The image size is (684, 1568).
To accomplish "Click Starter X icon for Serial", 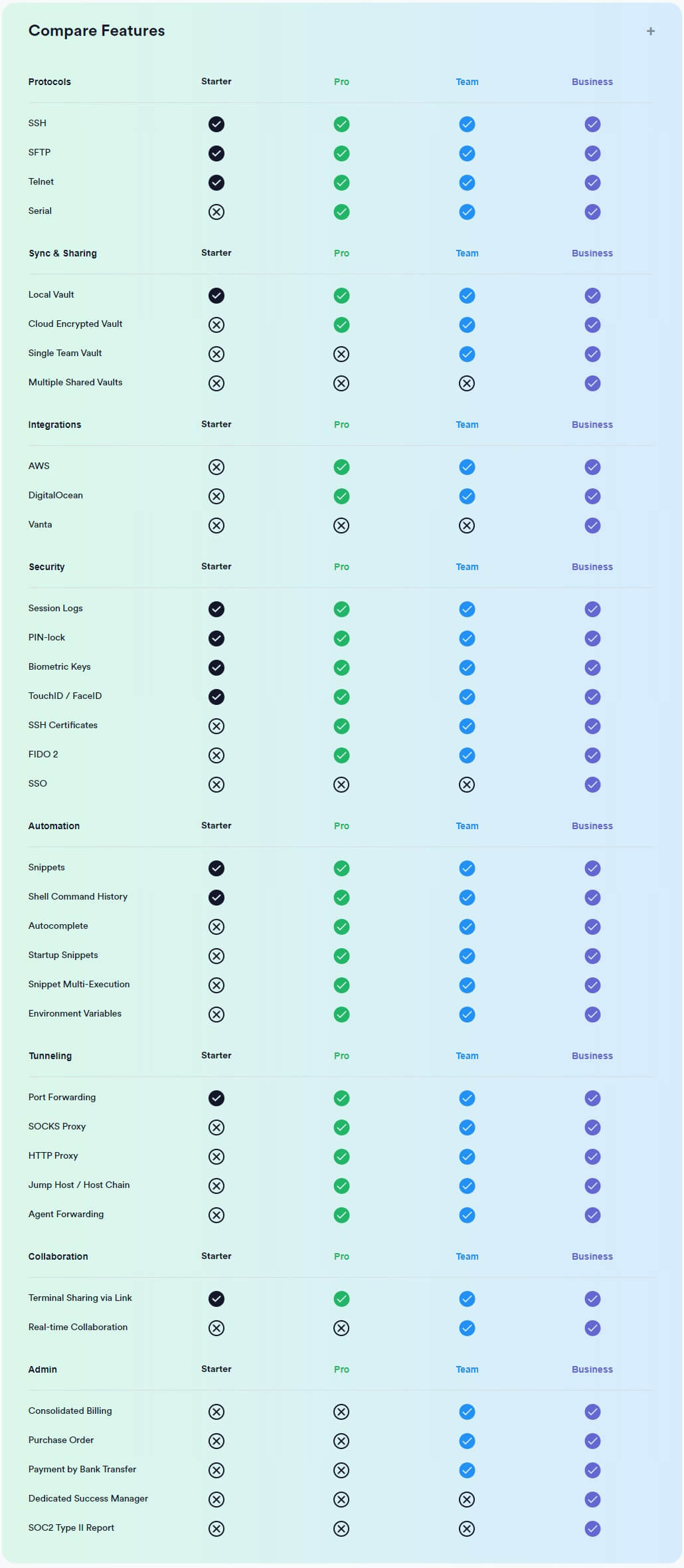I will tap(216, 212).
